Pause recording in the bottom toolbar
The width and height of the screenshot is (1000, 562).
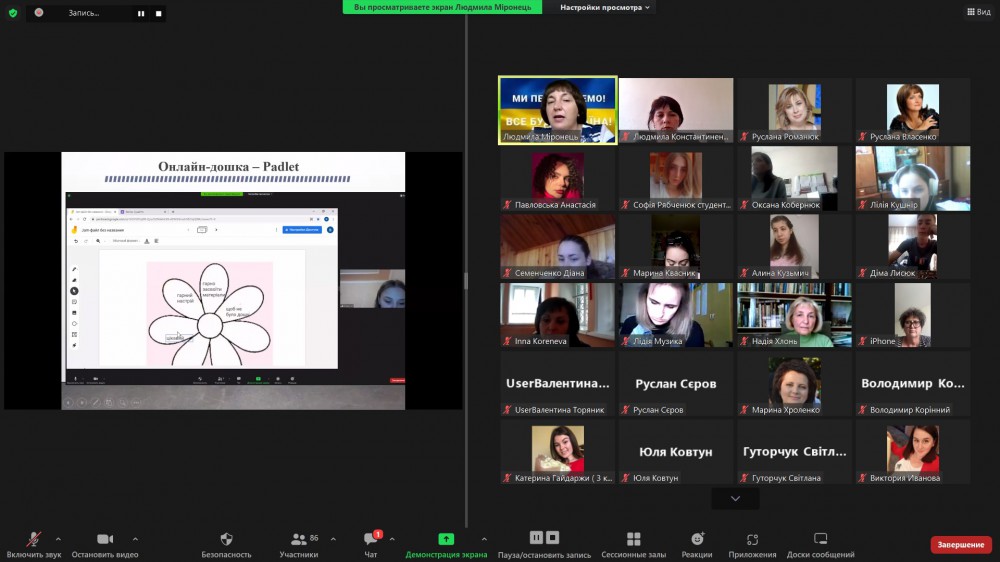coord(536,538)
